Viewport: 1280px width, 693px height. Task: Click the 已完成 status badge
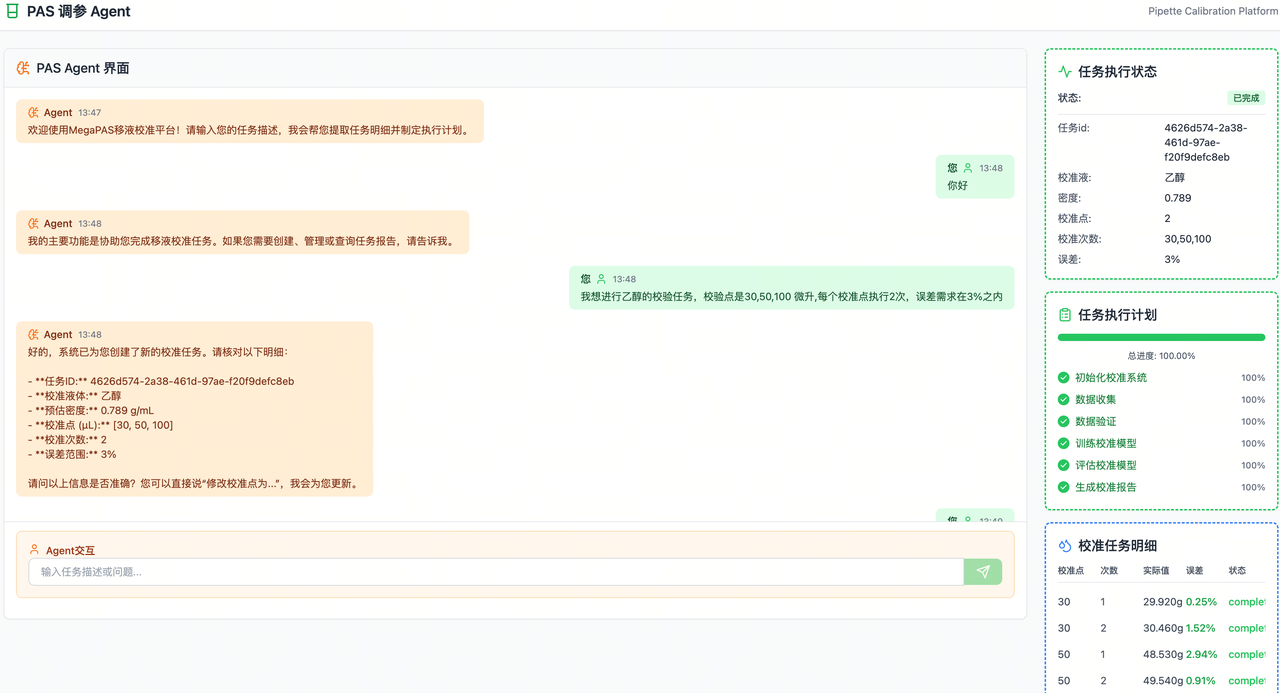[x=1246, y=98]
